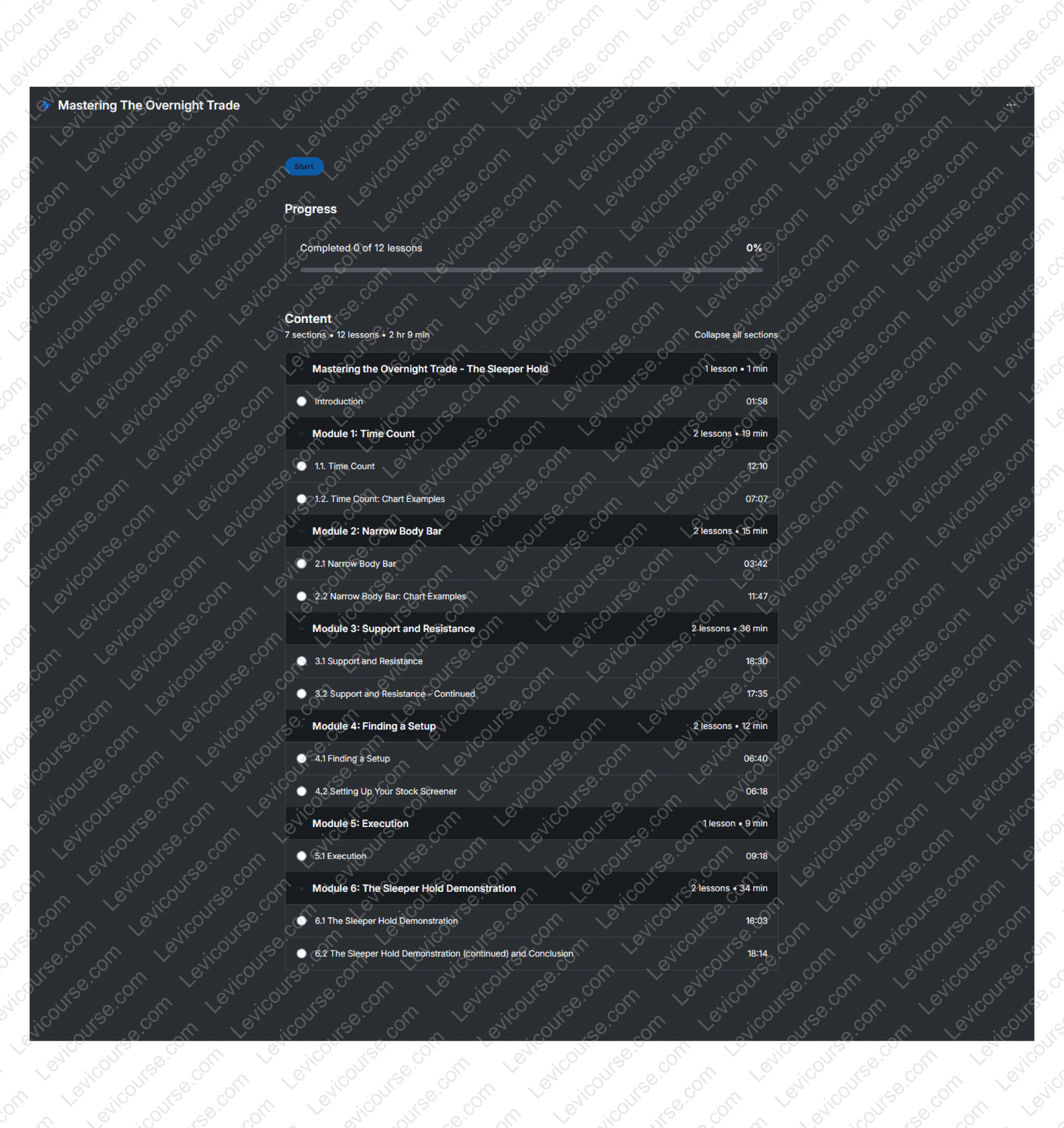
Task: Click status circle beside 4.2 Stock Screener lesson
Action: coord(301,791)
